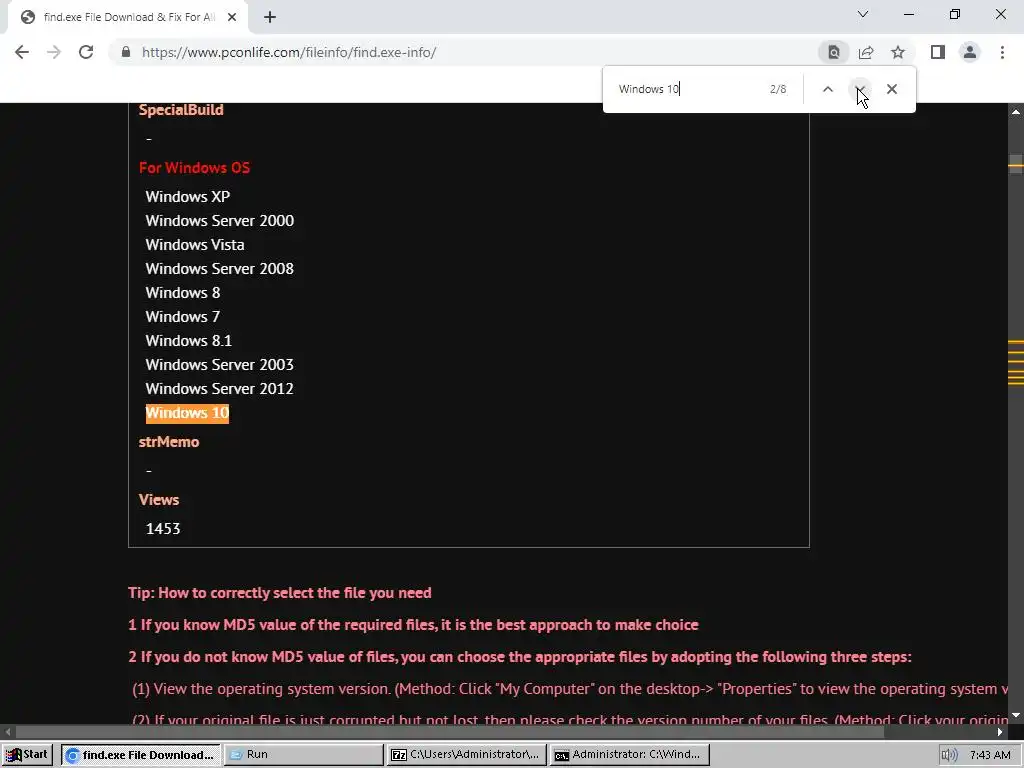This screenshot has width=1024, height=768.
Task: Open the tab search chevron
Action: tap(863, 14)
